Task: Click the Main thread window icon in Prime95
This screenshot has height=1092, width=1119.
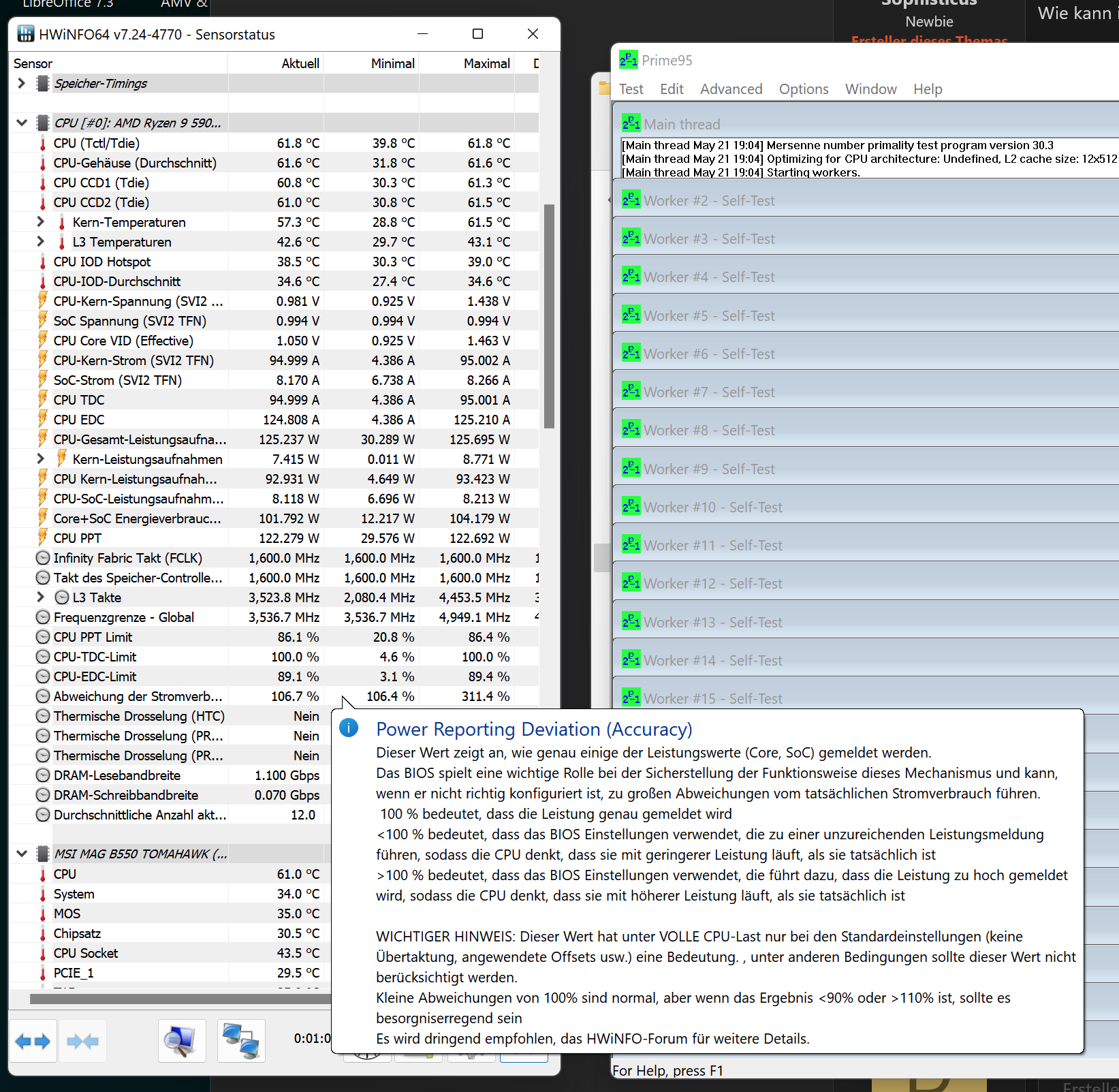Action: pos(631,123)
